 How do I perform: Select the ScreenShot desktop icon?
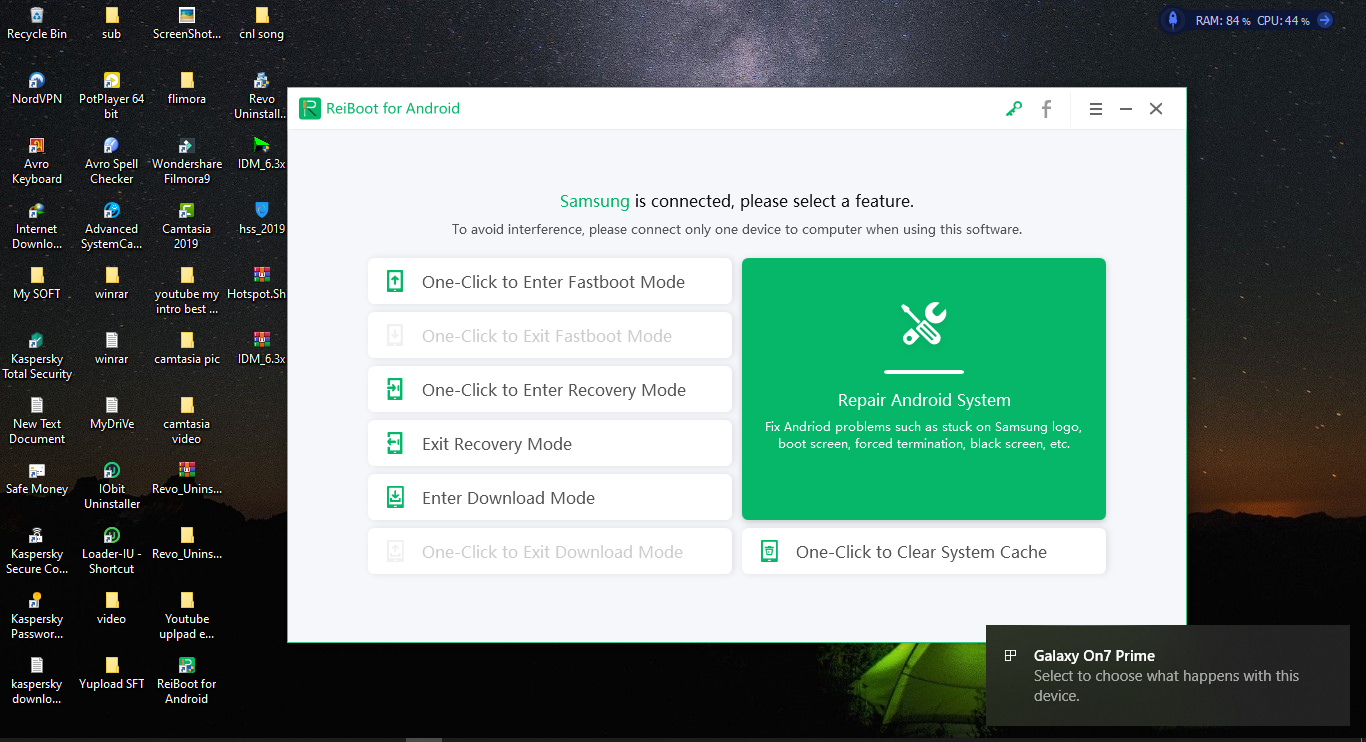[x=187, y=24]
